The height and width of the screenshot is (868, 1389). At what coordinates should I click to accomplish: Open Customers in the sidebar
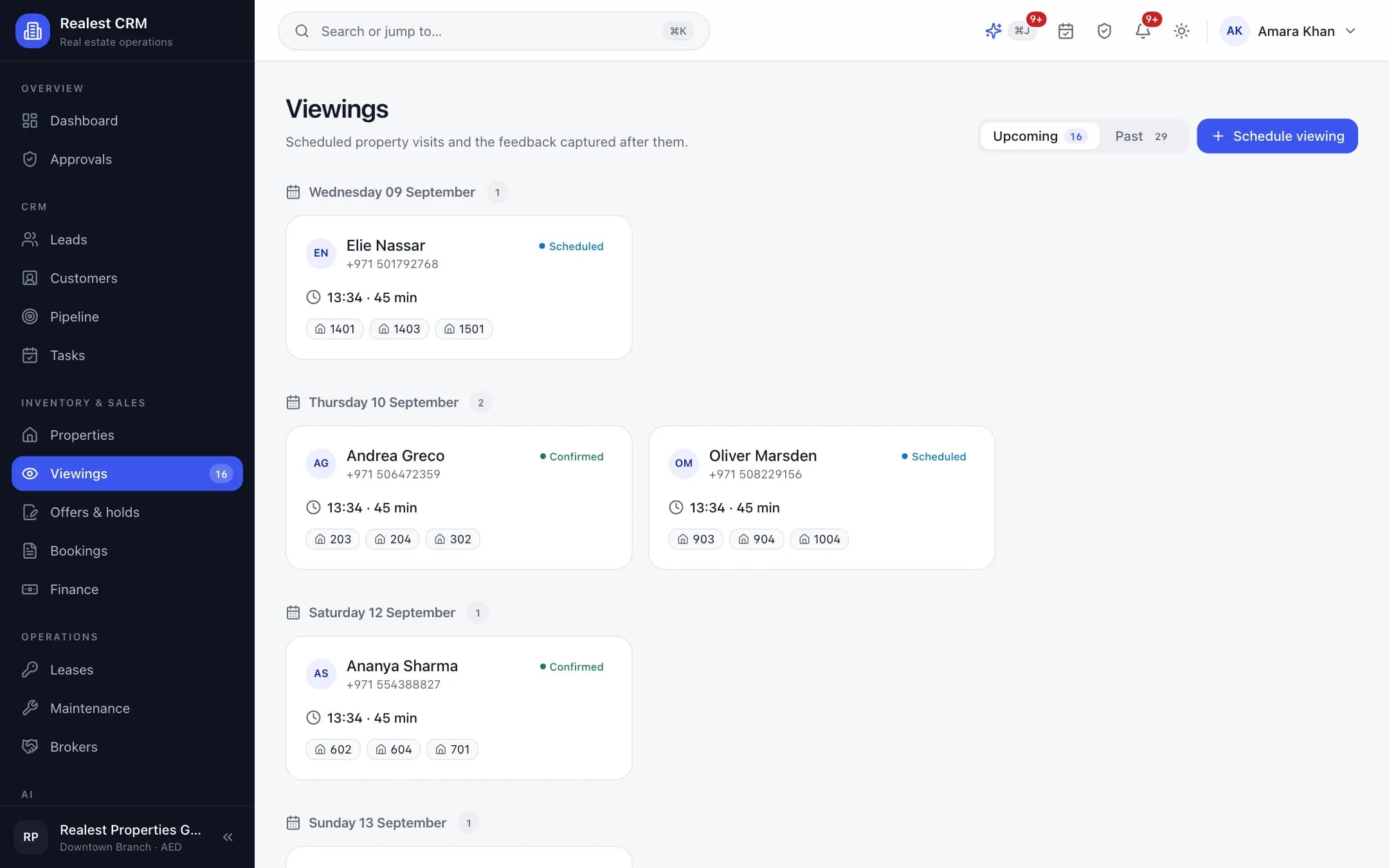pyautogui.click(x=127, y=278)
